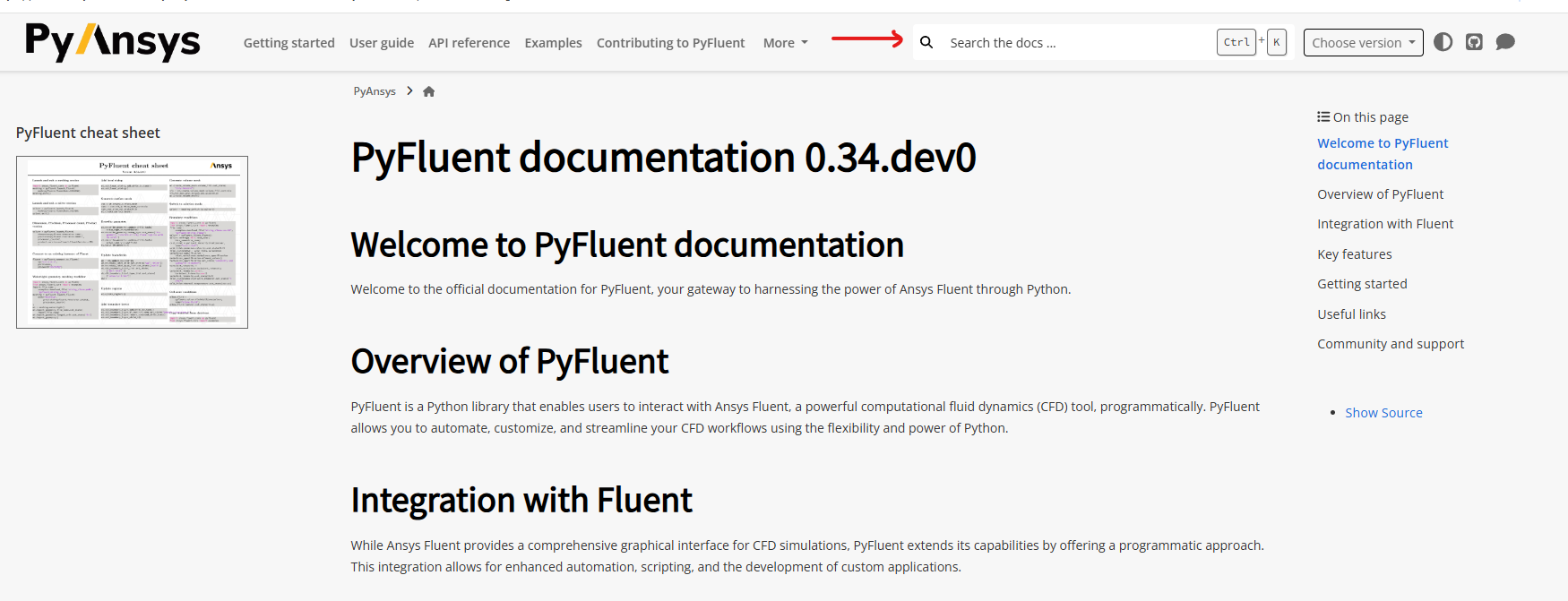Go to API reference

[469, 43]
